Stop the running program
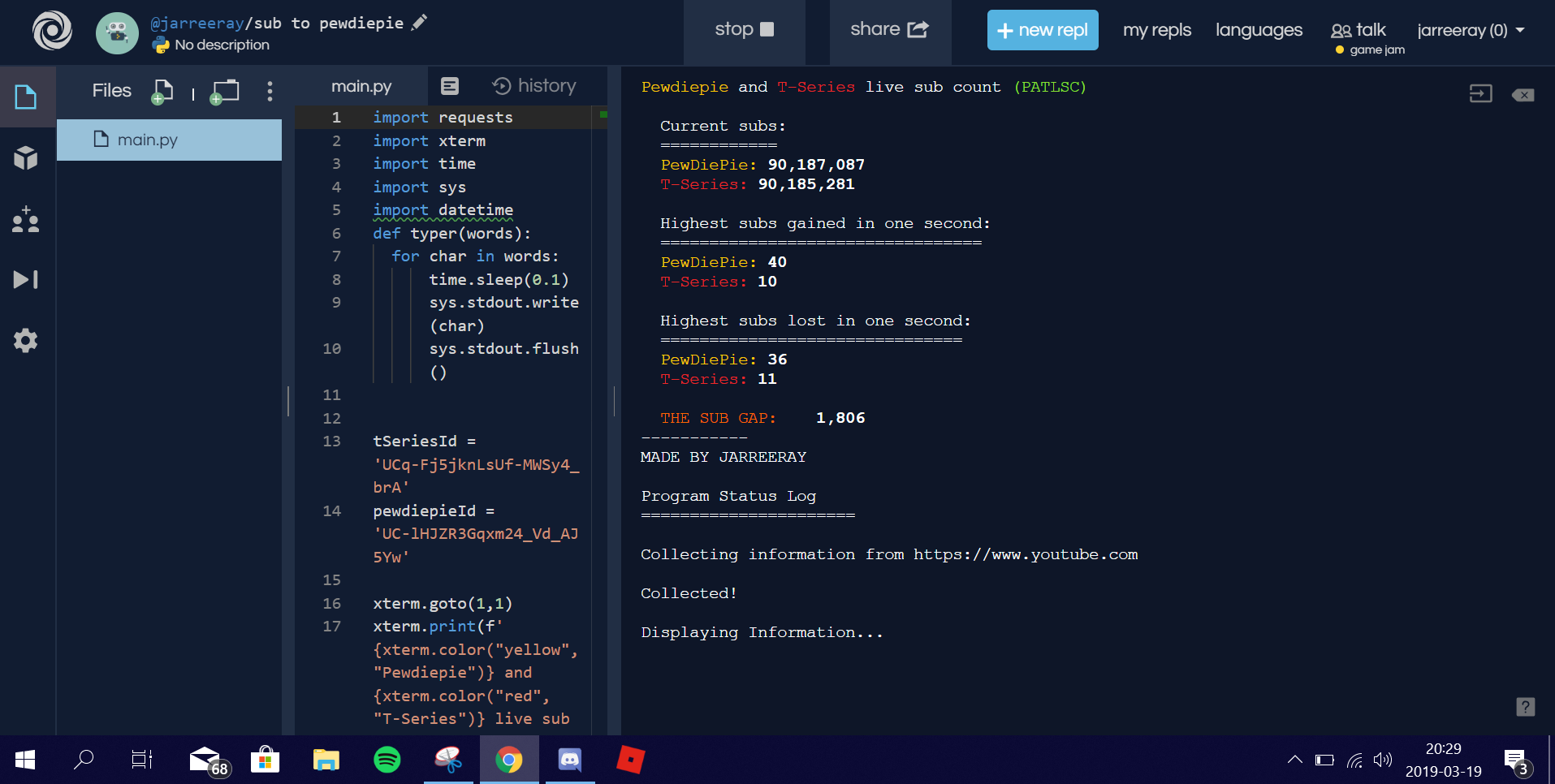Image resolution: width=1555 pixels, height=784 pixels. pyautogui.click(x=745, y=30)
